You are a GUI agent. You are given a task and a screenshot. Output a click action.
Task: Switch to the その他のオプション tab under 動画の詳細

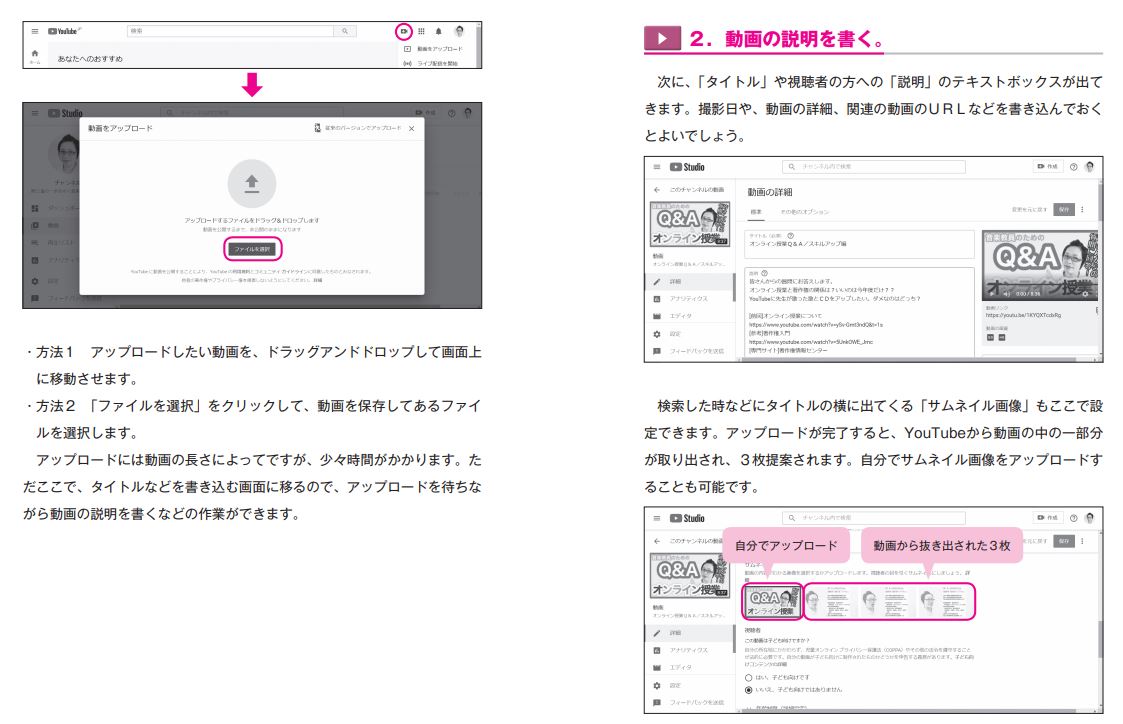[x=804, y=212]
